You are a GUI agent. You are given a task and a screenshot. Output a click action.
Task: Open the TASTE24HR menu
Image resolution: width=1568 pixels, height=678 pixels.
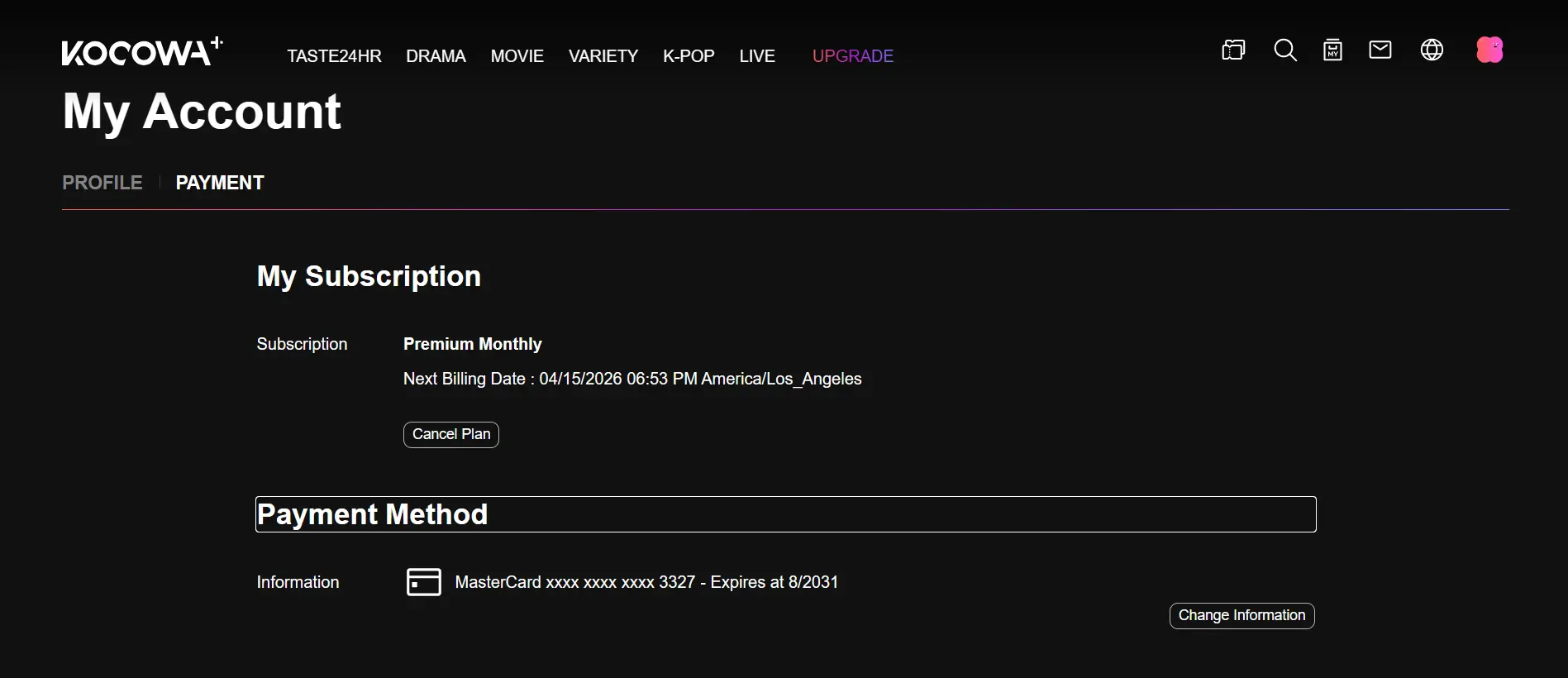[x=334, y=56]
